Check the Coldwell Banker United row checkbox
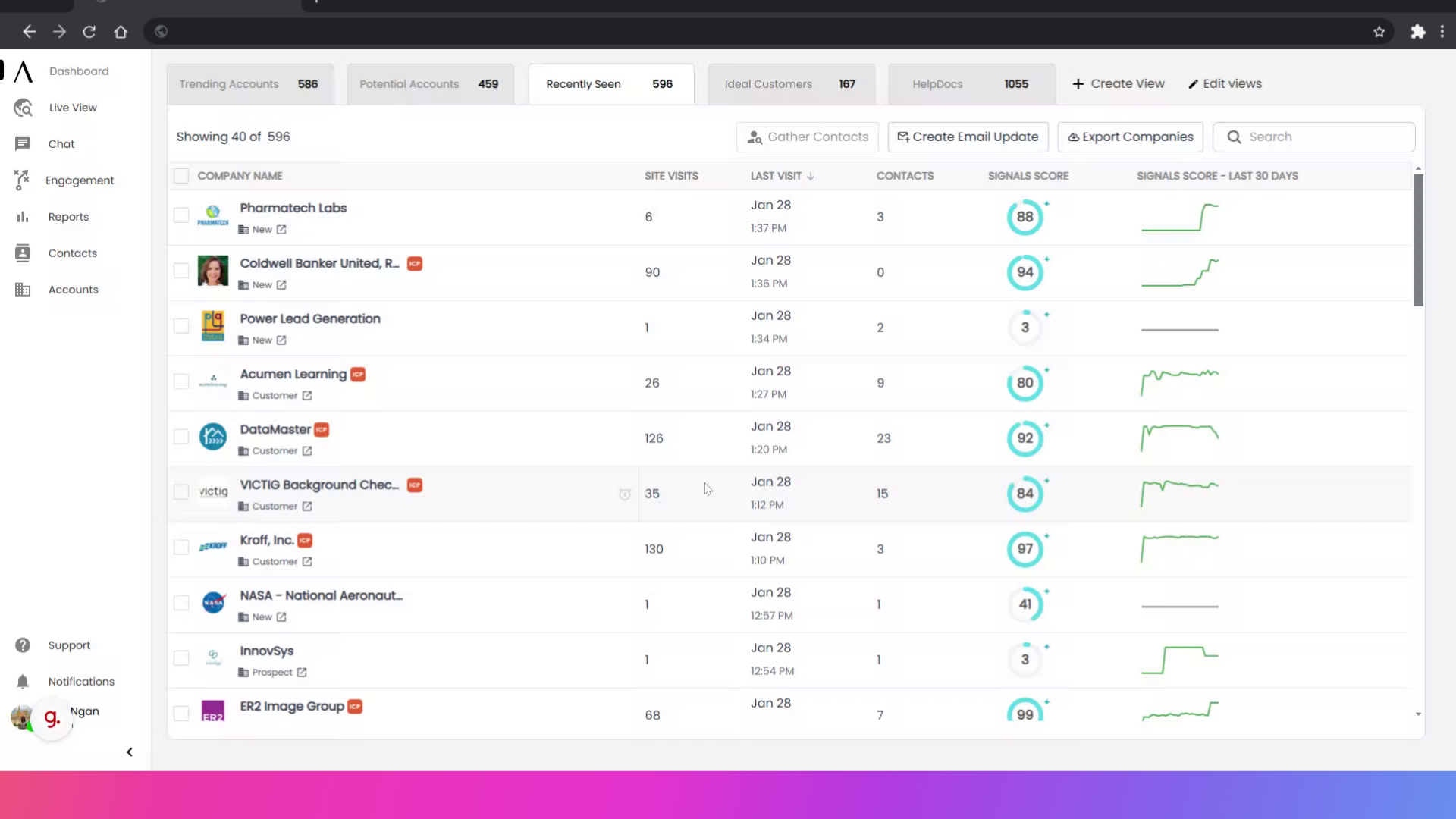The width and height of the screenshot is (1456, 819). [181, 271]
